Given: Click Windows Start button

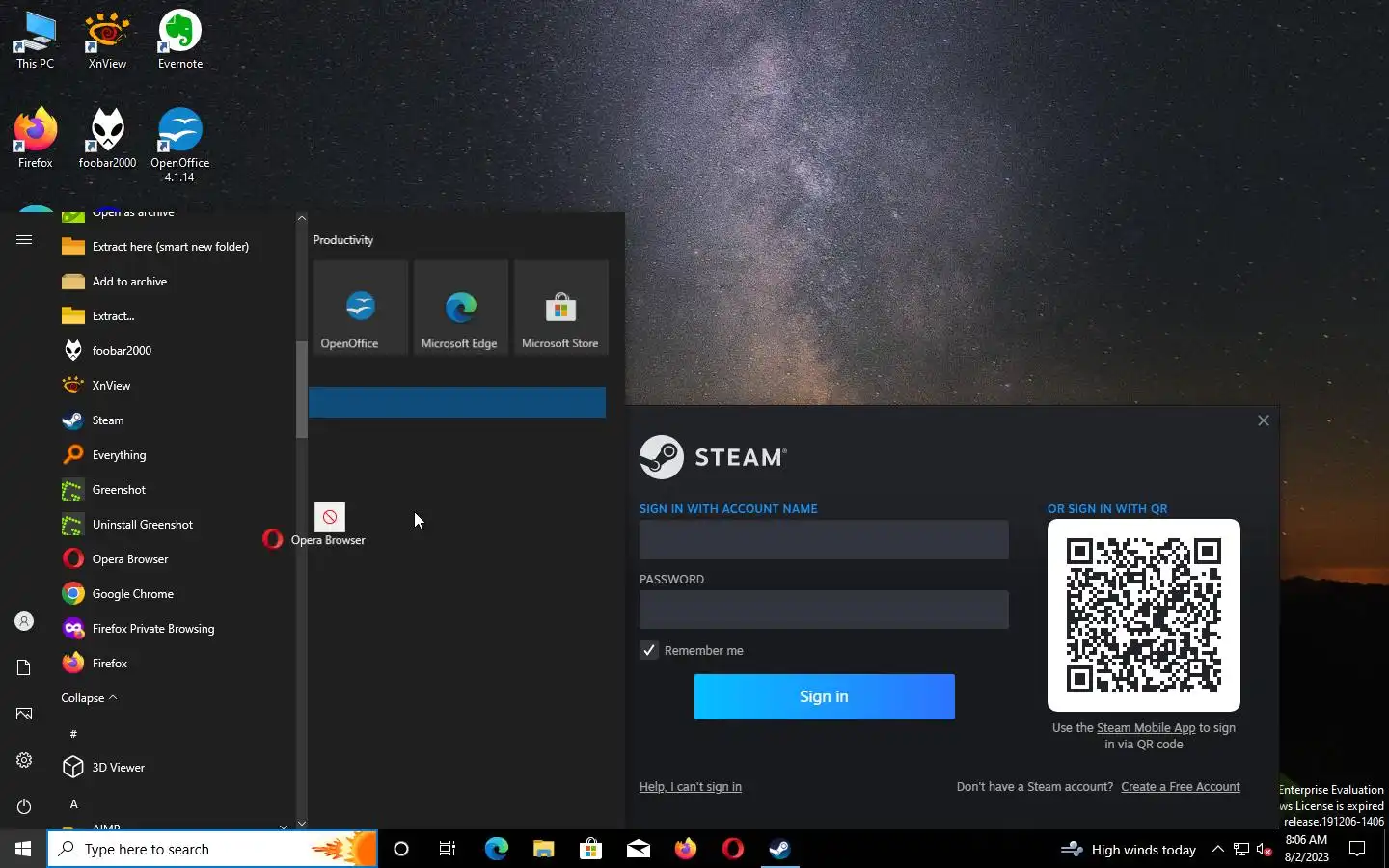Looking at the screenshot, I should [23, 850].
